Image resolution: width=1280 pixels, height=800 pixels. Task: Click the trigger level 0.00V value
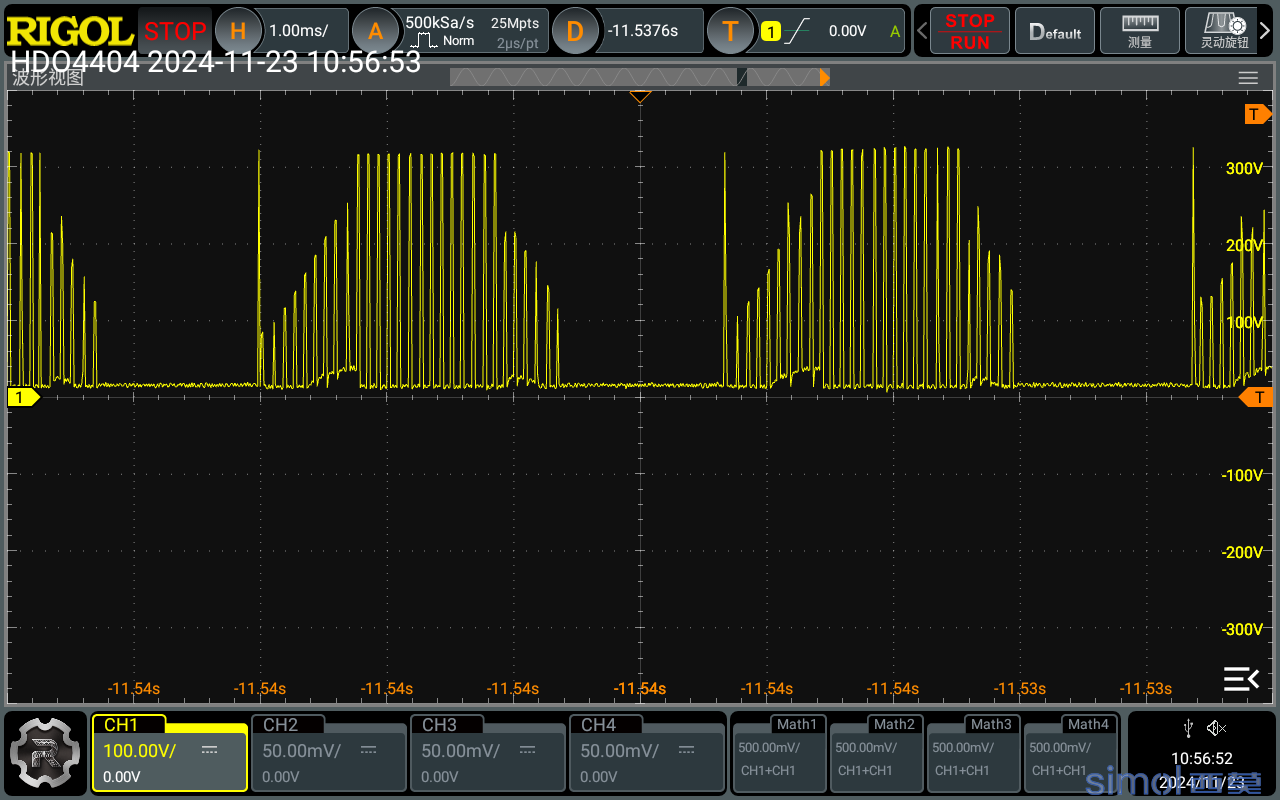click(847, 31)
